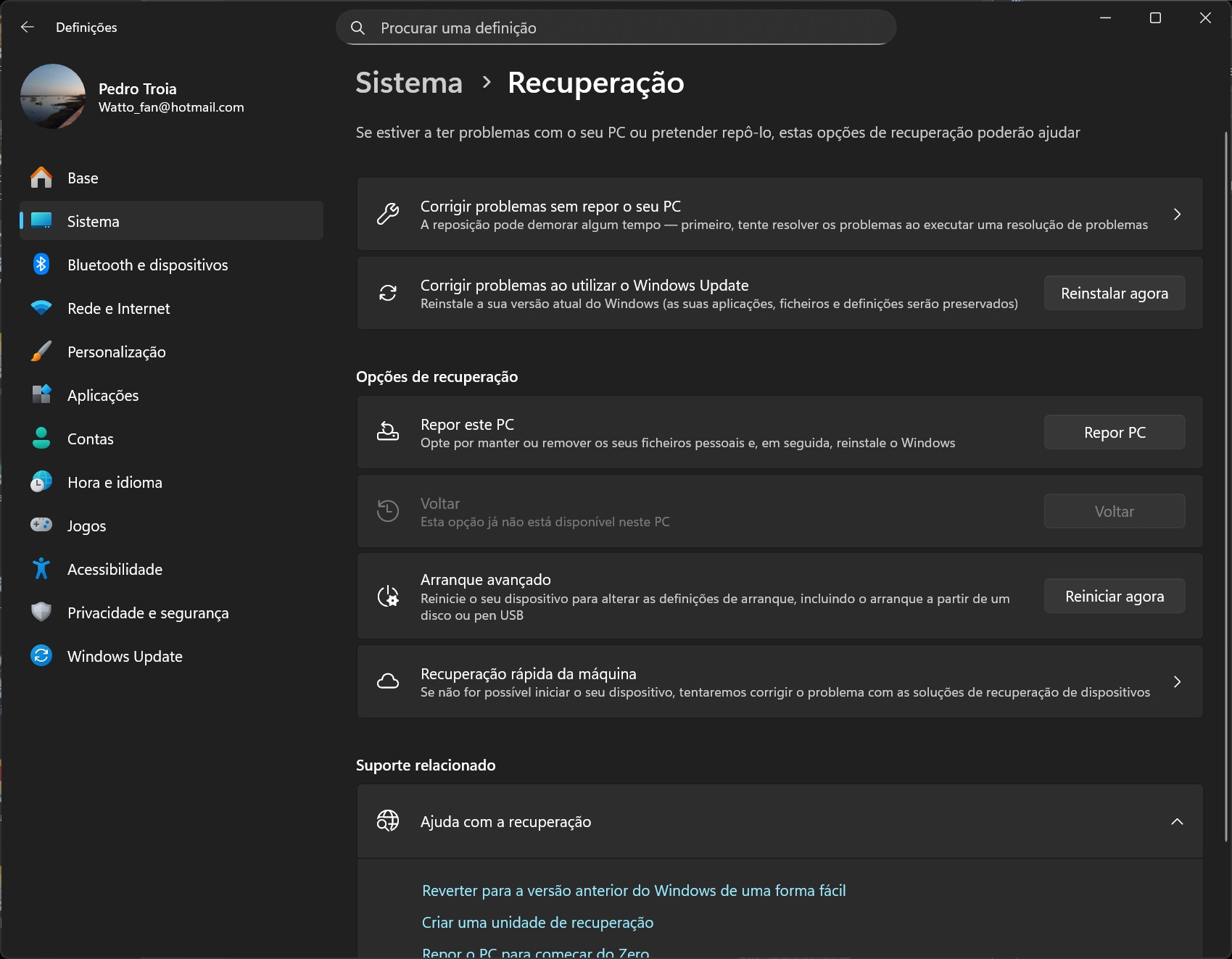
Task: Click the Acessibilidade figure icon
Action: point(41,569)
